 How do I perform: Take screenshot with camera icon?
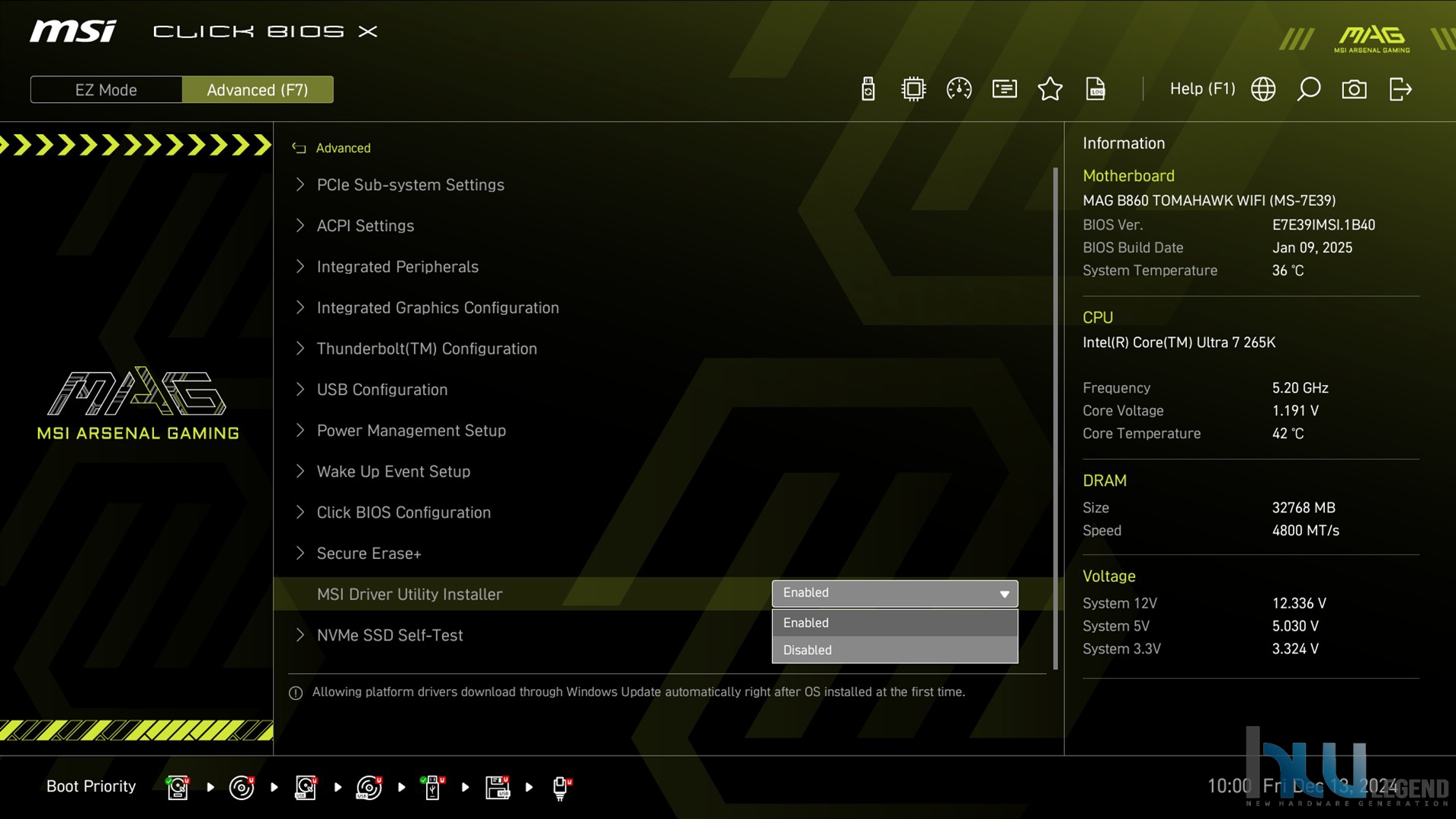1354,89
